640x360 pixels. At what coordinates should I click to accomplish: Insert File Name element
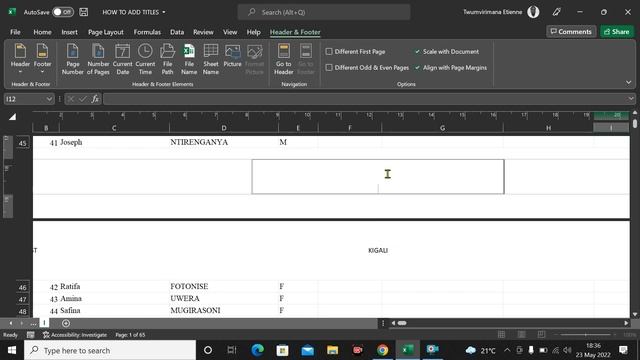pos(189,59)
